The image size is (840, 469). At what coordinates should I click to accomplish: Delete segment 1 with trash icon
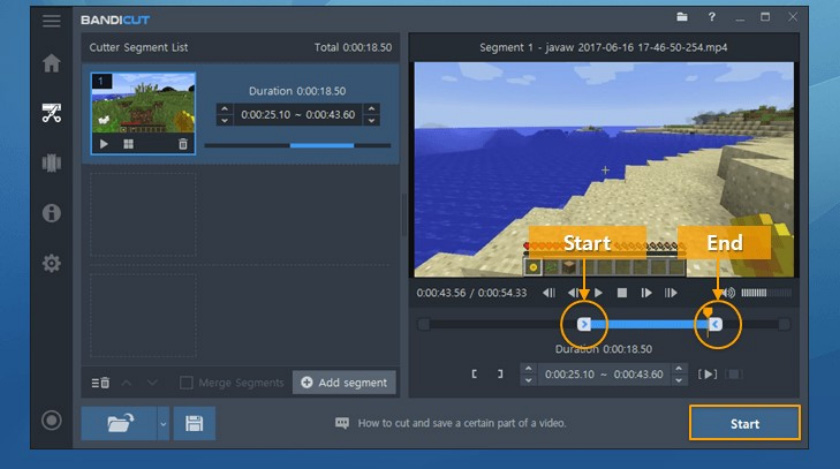pos(183,144)
